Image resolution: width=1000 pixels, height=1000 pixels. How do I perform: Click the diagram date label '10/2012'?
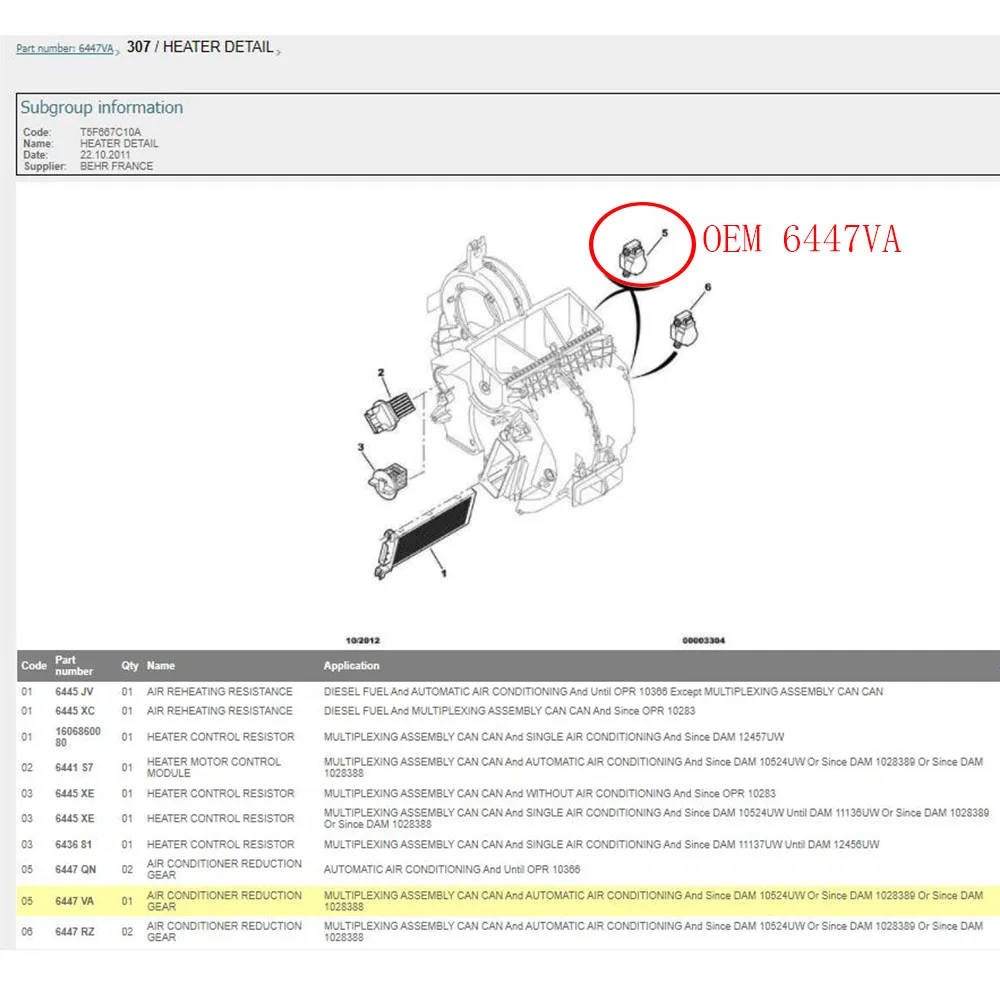pyautogui.click(x=362, y=640)
